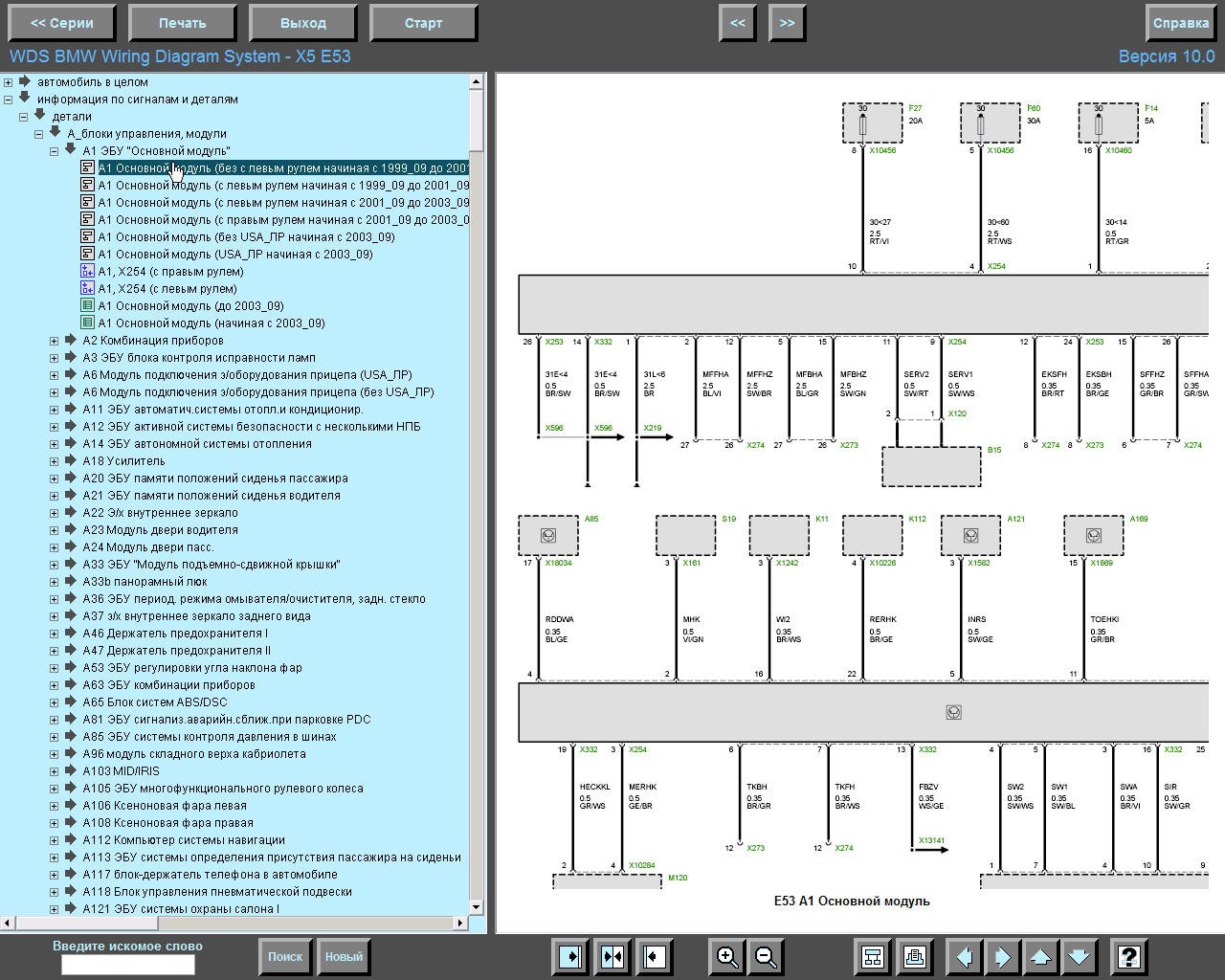
Task: Pan diagram right with the right arrow
Action: pyautogui.click(x=1002, y=956)
